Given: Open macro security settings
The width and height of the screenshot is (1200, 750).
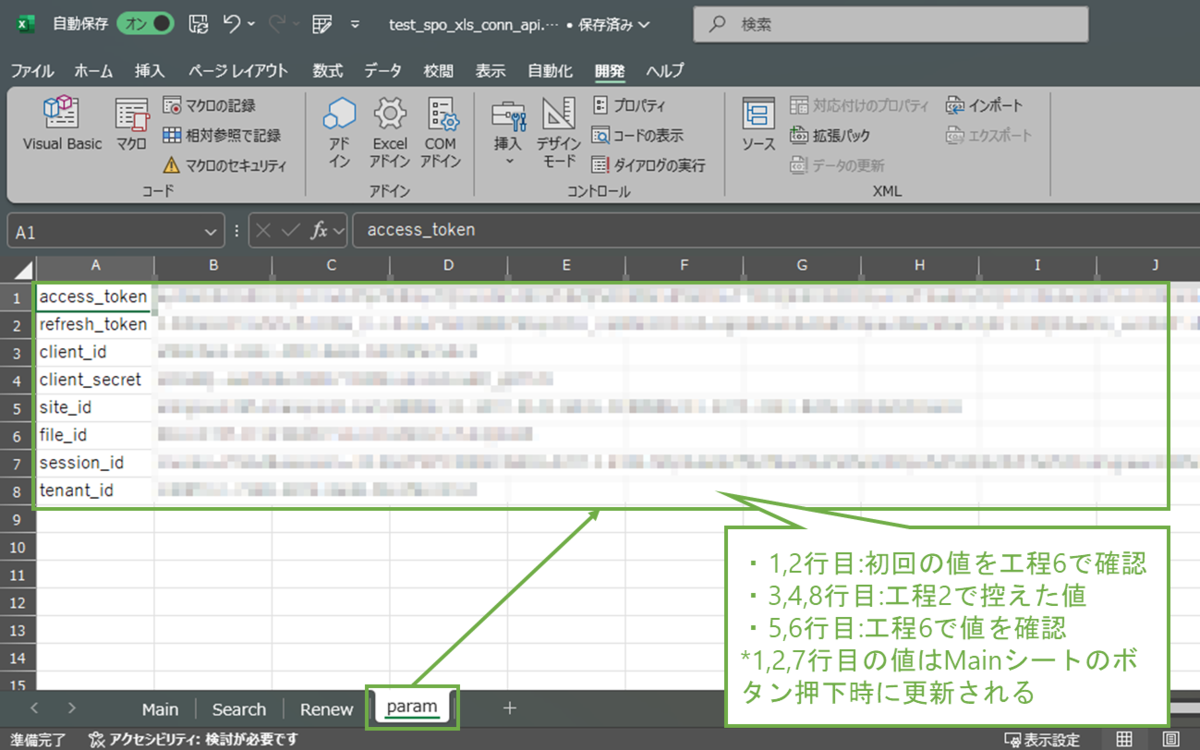Looking at the screenshot, I should pyautogui.click(x=224, y=165).
